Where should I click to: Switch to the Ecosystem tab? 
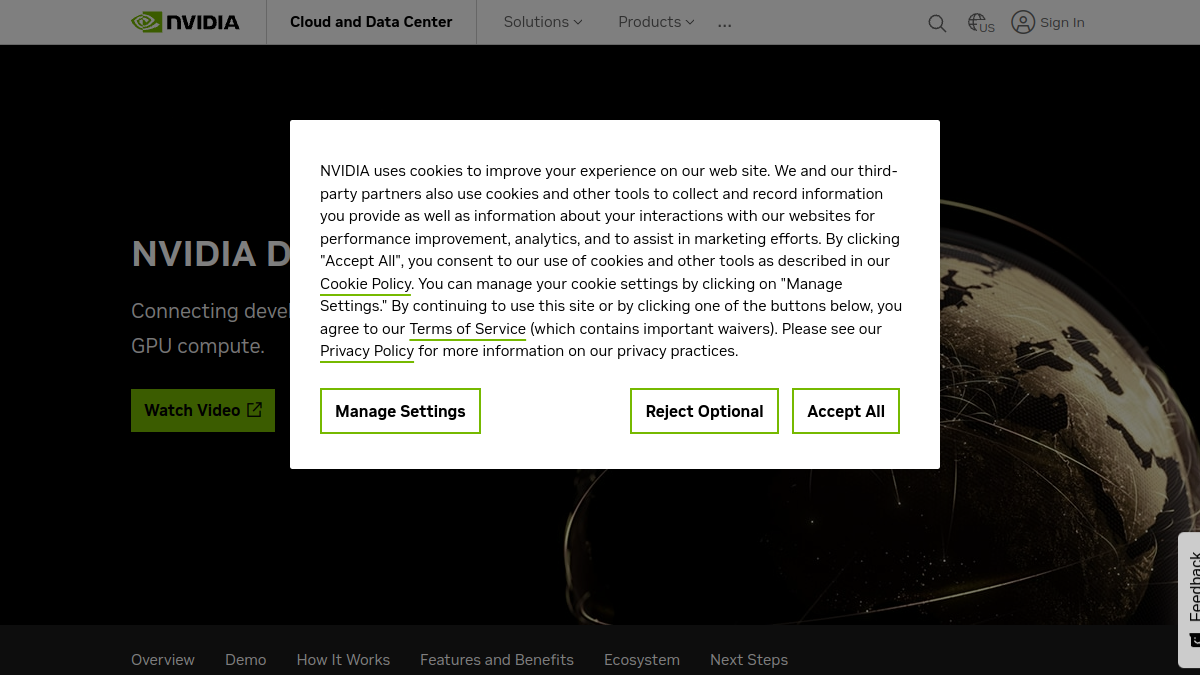(x=642, y=660)
